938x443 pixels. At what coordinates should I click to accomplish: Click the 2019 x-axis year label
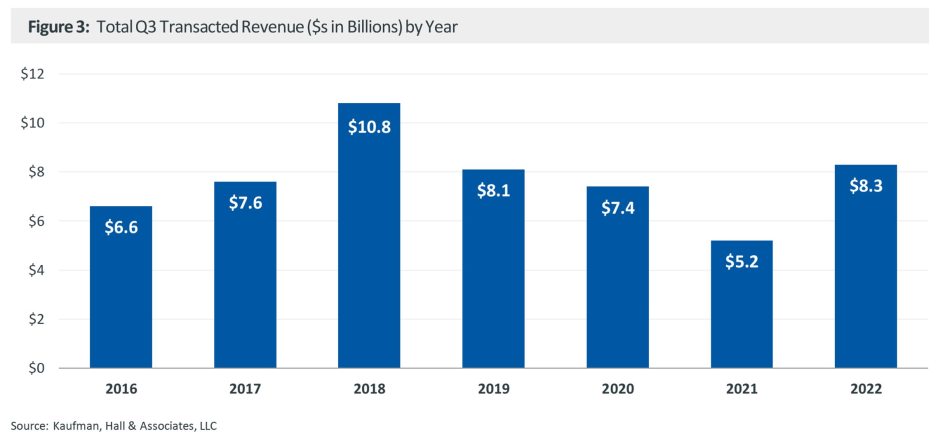(x=493, y=390)
